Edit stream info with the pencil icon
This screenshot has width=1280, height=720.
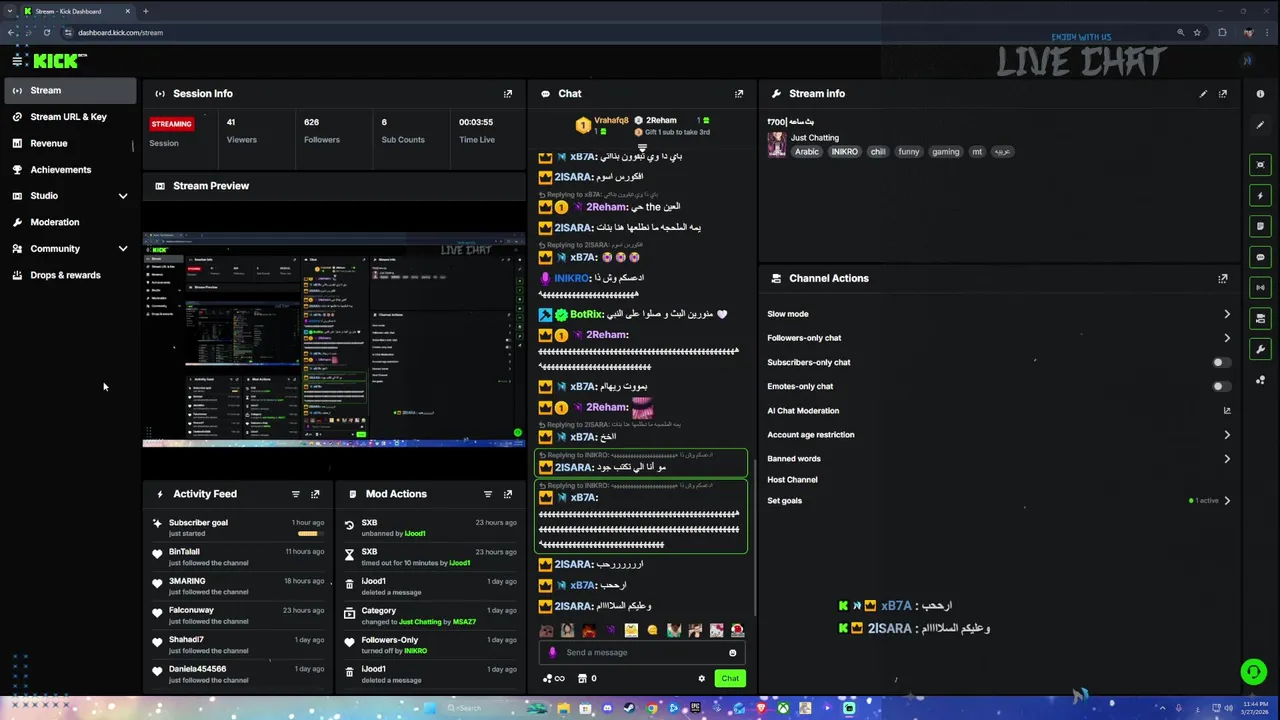click(x=1203, y=94)
